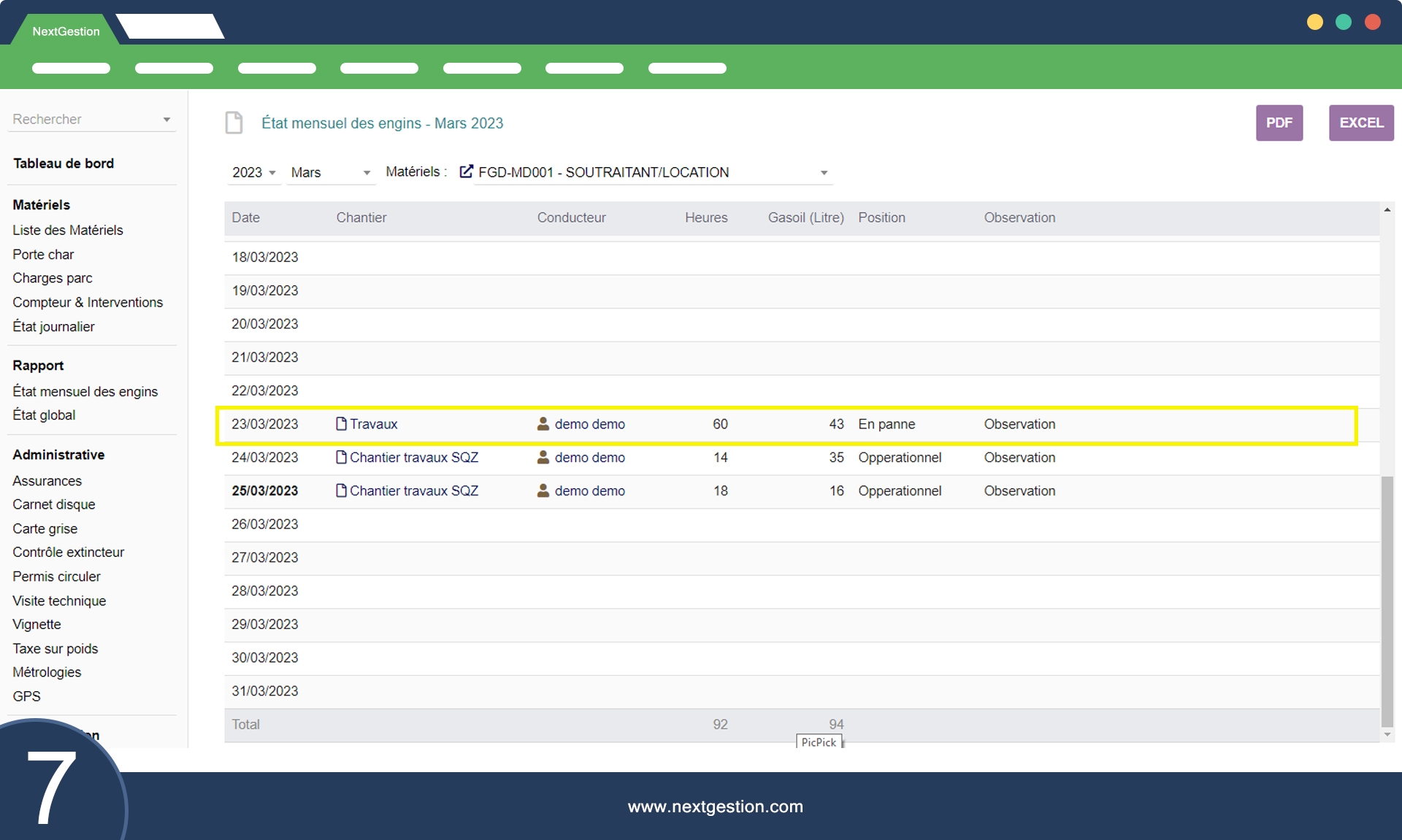Image resolution: width=1402 pixels, height=840 pixels.
Task: Open the 2023 year dropdown
Action: 253,173
